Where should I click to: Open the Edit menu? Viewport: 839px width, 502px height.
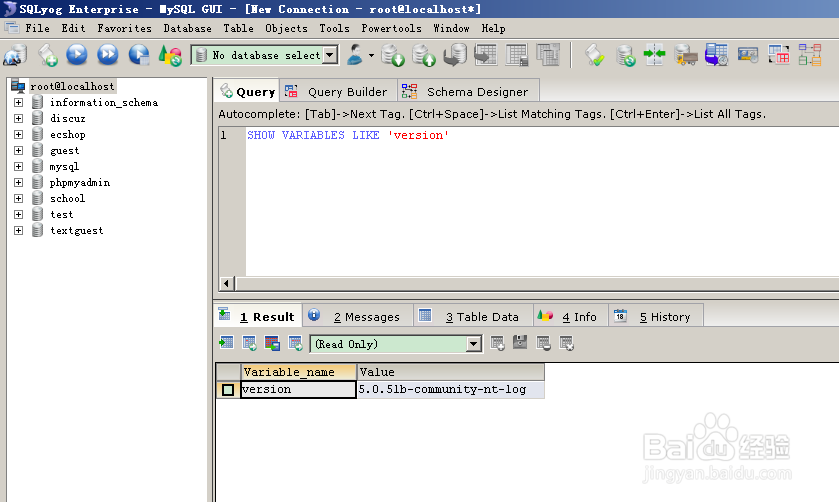point(73,28)
